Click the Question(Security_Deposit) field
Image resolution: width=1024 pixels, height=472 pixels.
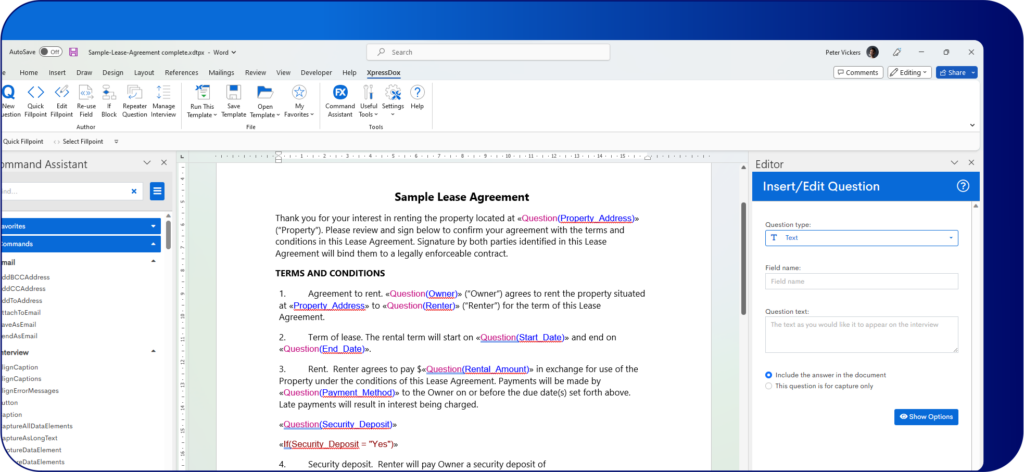click(338, 424)
